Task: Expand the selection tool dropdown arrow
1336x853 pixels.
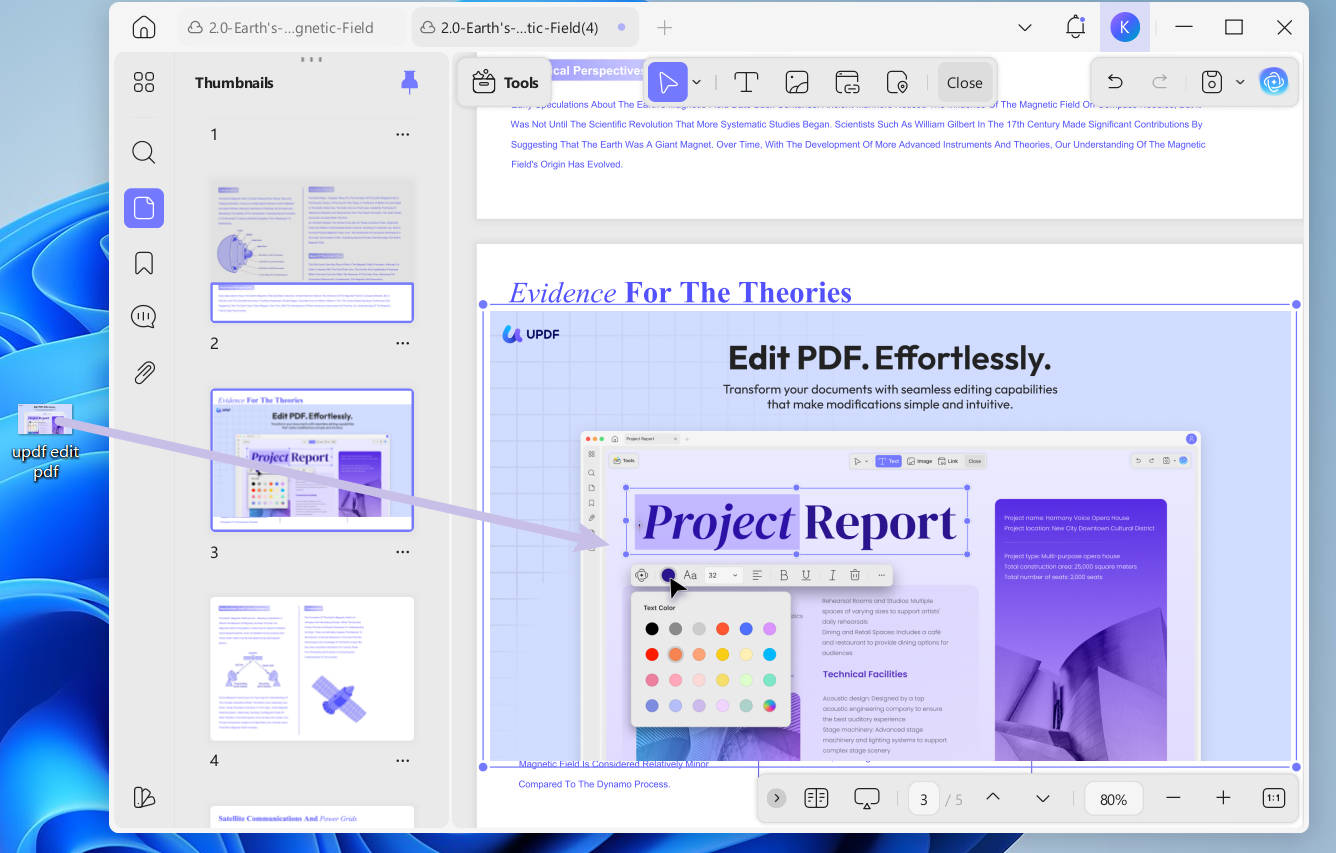Action: tap(697, 82)
